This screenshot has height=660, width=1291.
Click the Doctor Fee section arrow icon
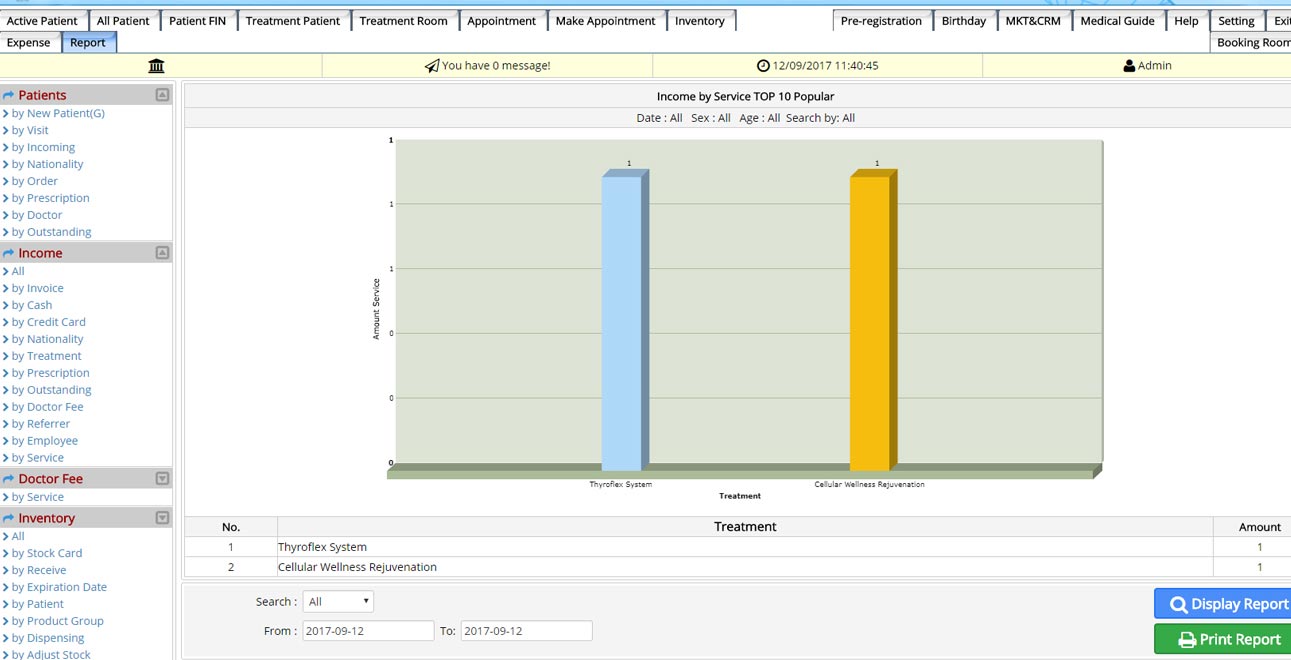click(9, 479)
